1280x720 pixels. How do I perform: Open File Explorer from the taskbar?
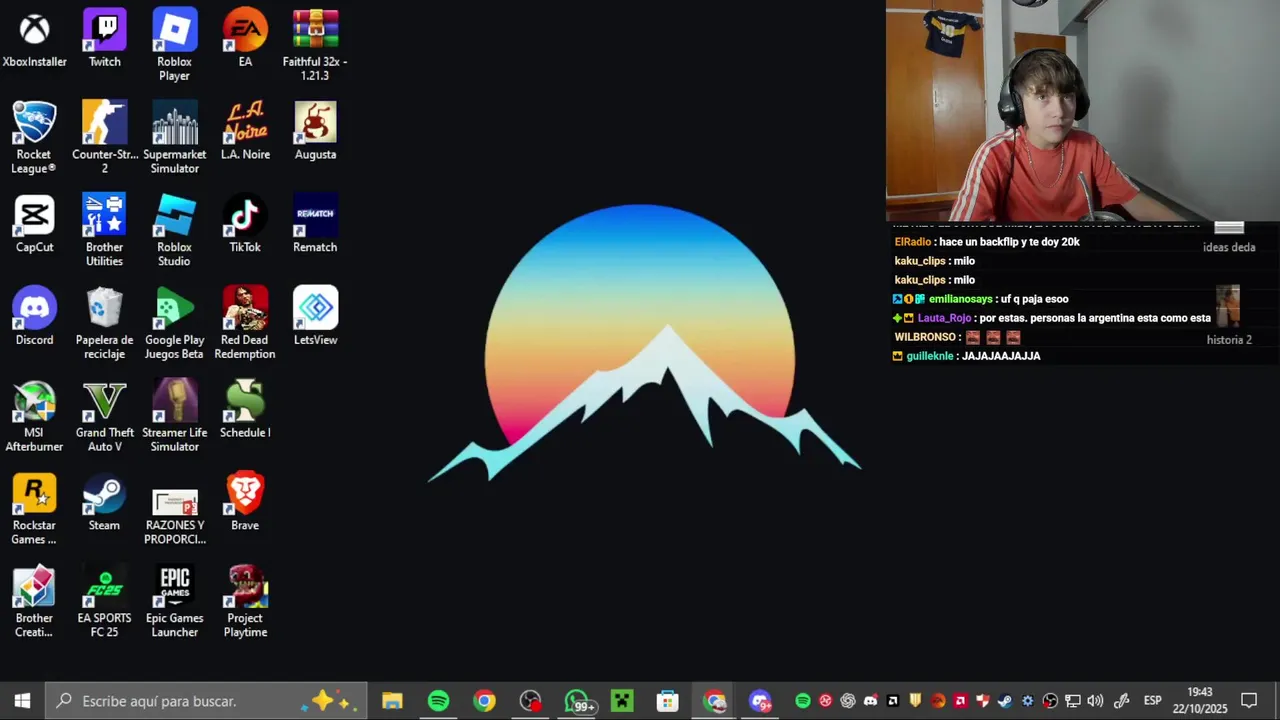(x=392, y=701)
